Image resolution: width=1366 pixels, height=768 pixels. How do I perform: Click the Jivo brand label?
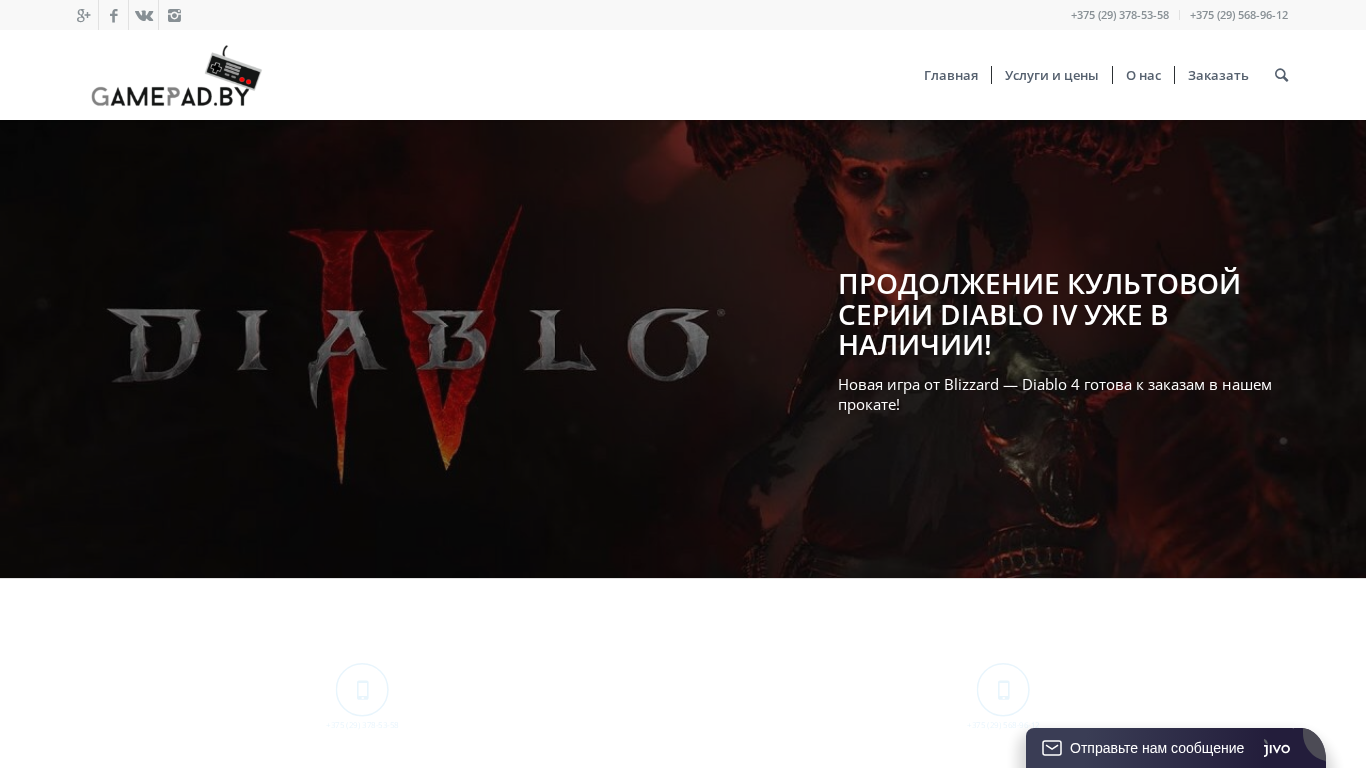(1277, 748)
